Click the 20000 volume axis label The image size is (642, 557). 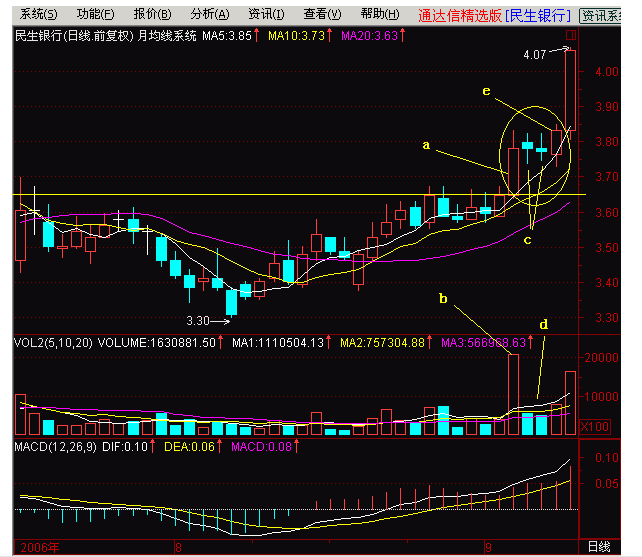(x=601, y=358)
